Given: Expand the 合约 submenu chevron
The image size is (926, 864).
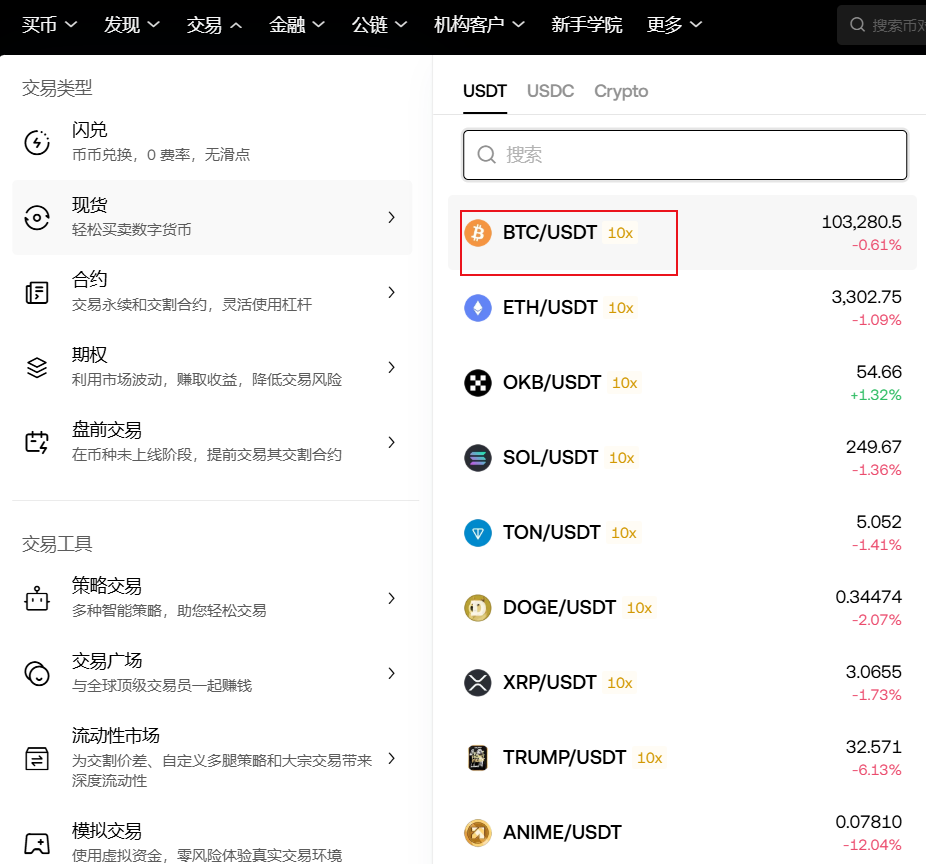Looking at the screenshot, I should point(391,292).
